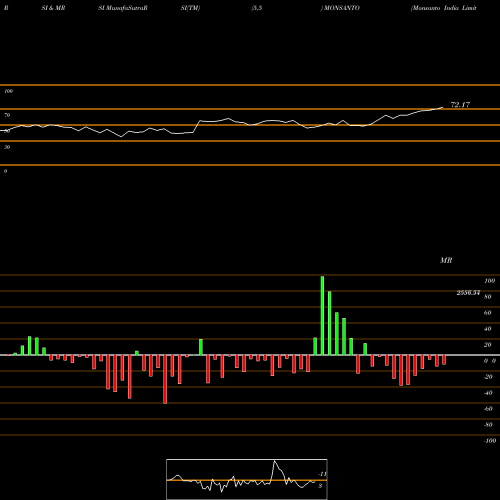Click the MR axis label -60
This screenshot has height=500, width=500.
click(488, 409)
